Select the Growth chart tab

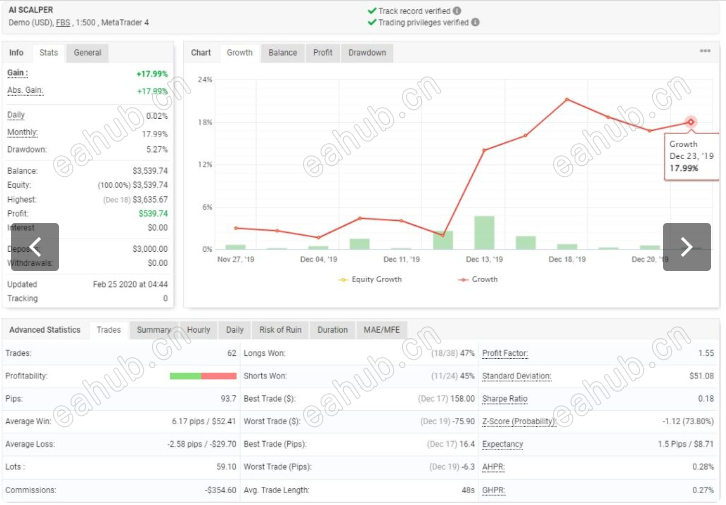pos(239,53)
